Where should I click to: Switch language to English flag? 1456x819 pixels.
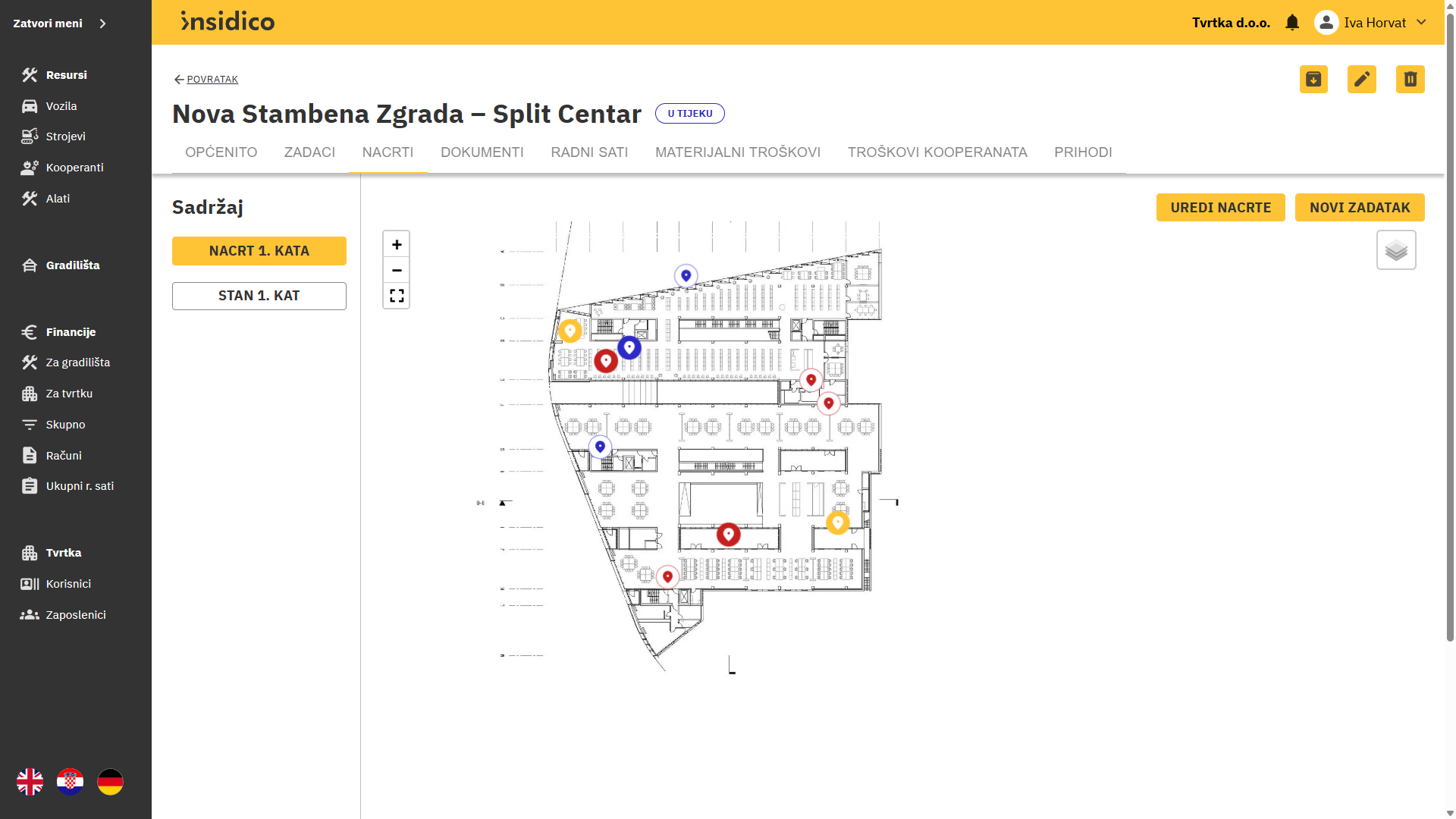(x=30, y=782)
